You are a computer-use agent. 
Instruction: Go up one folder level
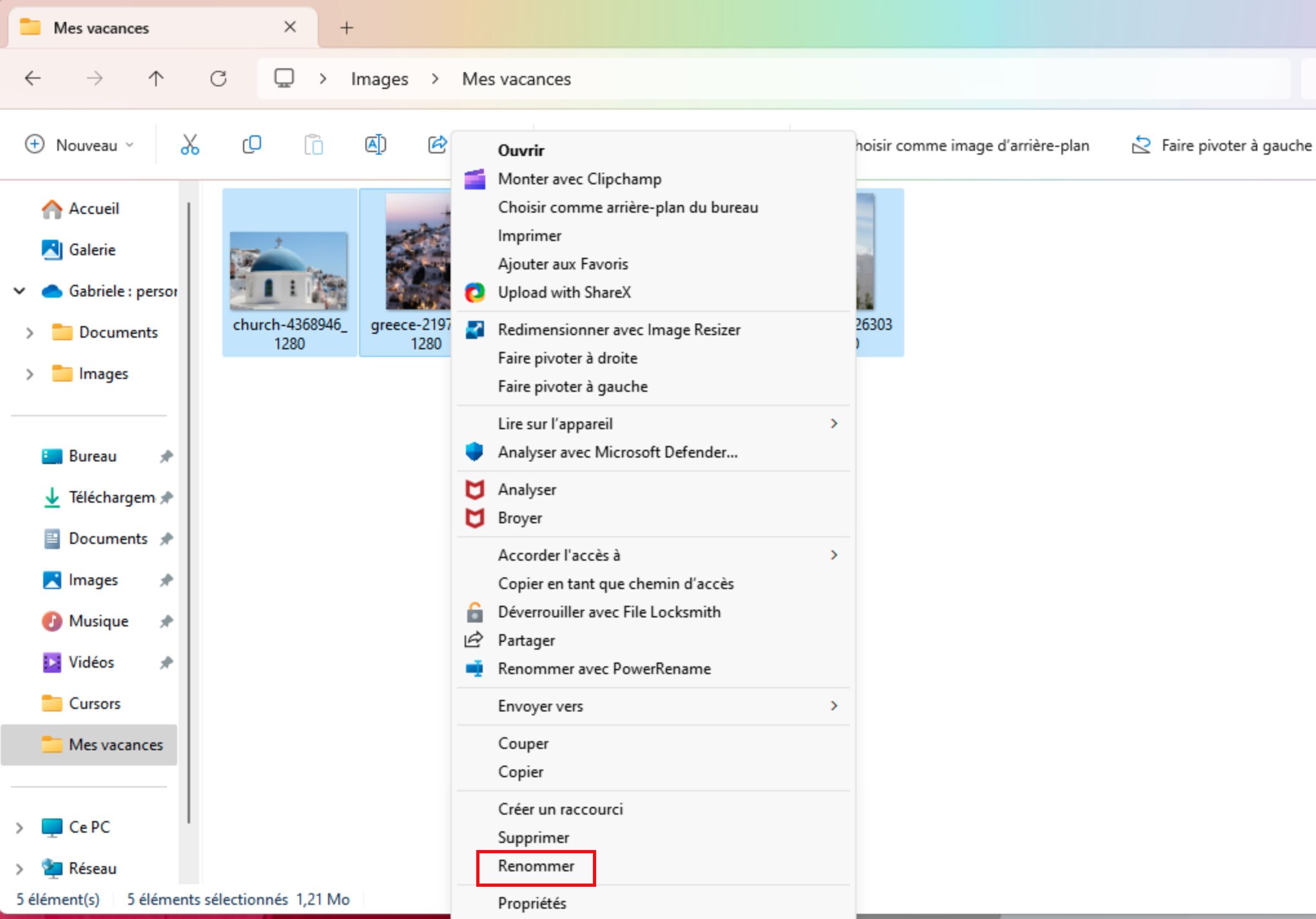click(x=156, y=79)
